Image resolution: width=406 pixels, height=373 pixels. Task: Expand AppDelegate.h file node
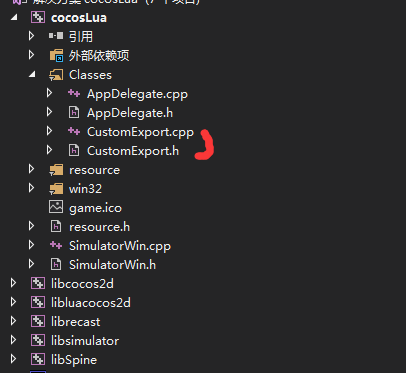click(49, 112)
